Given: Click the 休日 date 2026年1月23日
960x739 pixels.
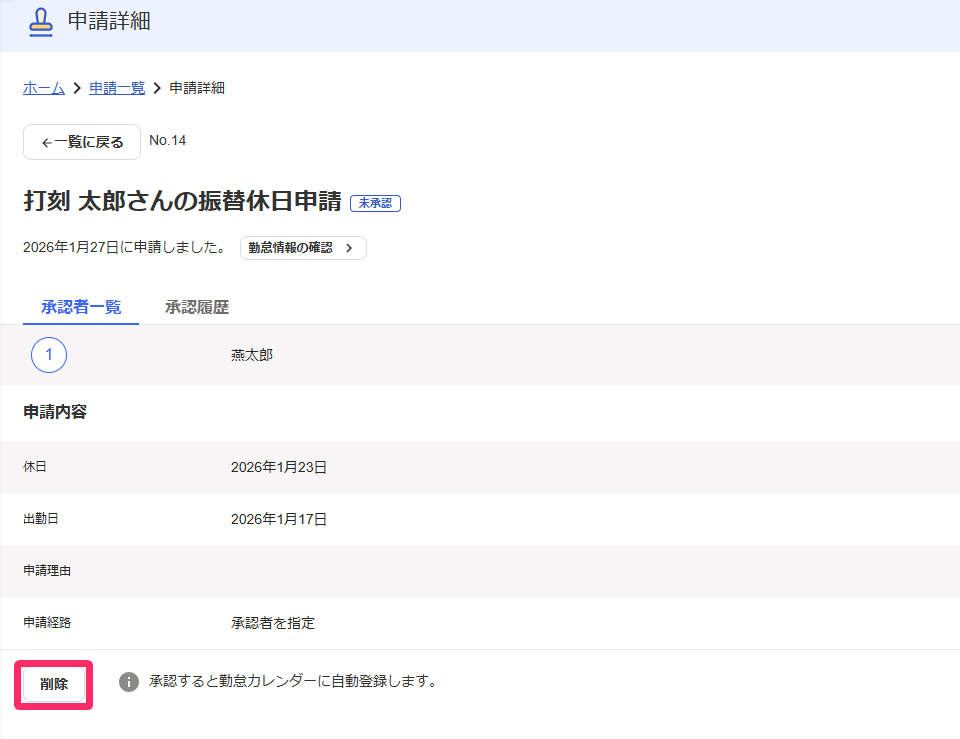Looking at the screenshot, I should click(279, 467).
